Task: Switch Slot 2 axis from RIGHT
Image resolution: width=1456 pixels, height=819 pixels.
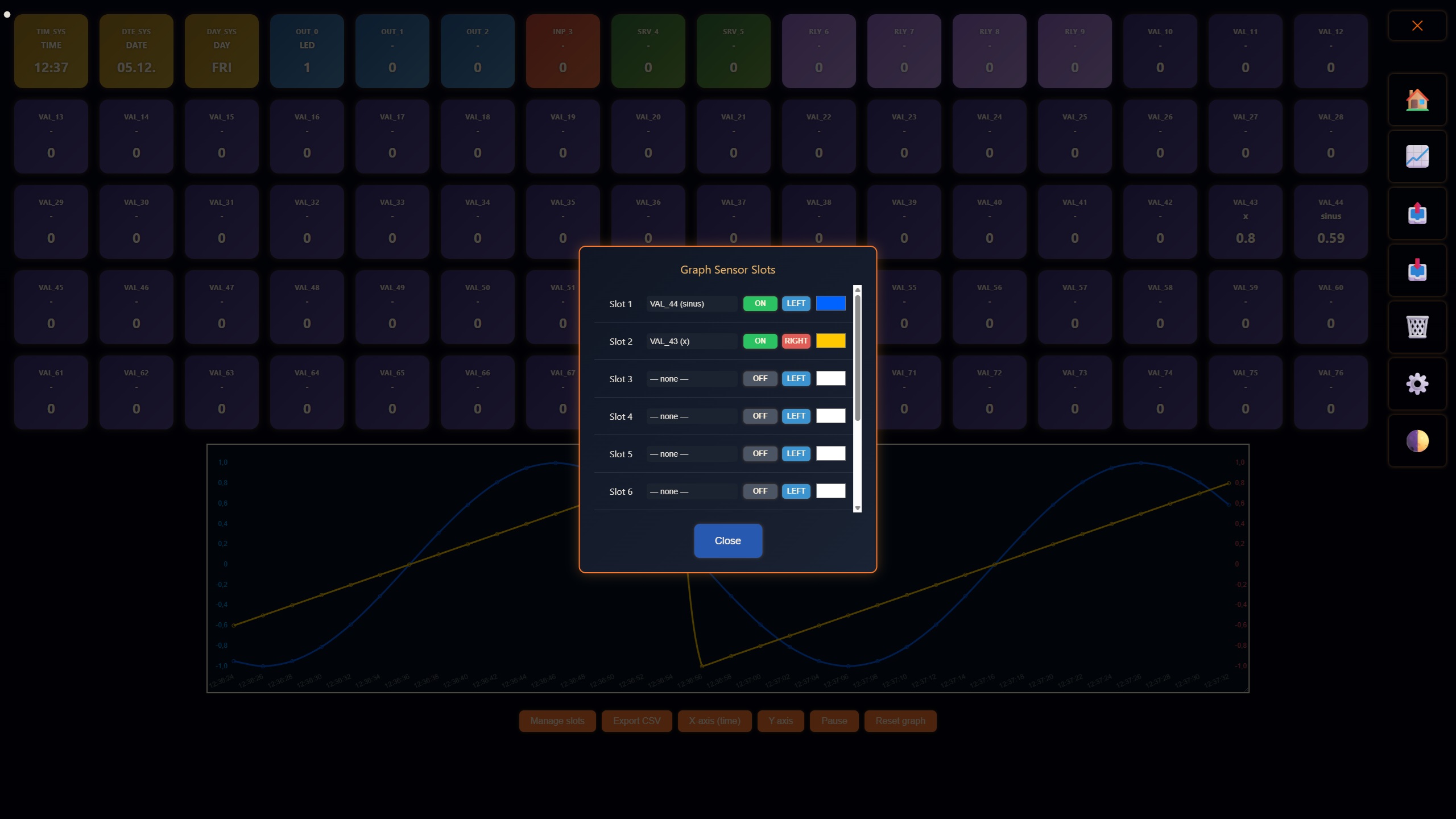Action: (x=796, y=341)
